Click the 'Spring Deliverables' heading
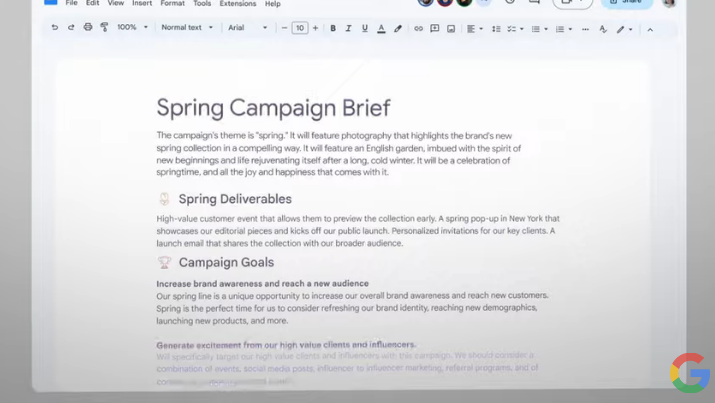Image resolution: width=715 pixels, height=403 pixels. click(x=235, y=199)
